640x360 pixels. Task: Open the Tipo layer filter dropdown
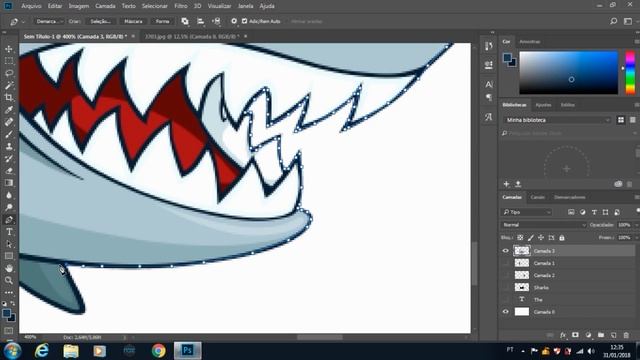point(526,212)
